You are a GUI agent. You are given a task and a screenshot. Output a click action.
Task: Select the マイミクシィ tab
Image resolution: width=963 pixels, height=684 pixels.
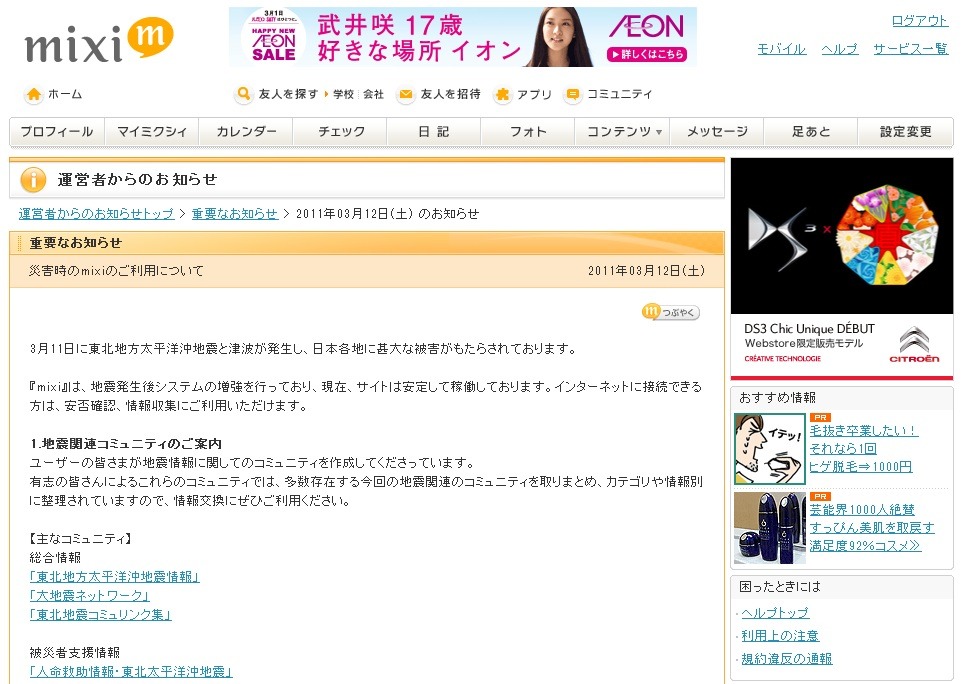[152, 131]
